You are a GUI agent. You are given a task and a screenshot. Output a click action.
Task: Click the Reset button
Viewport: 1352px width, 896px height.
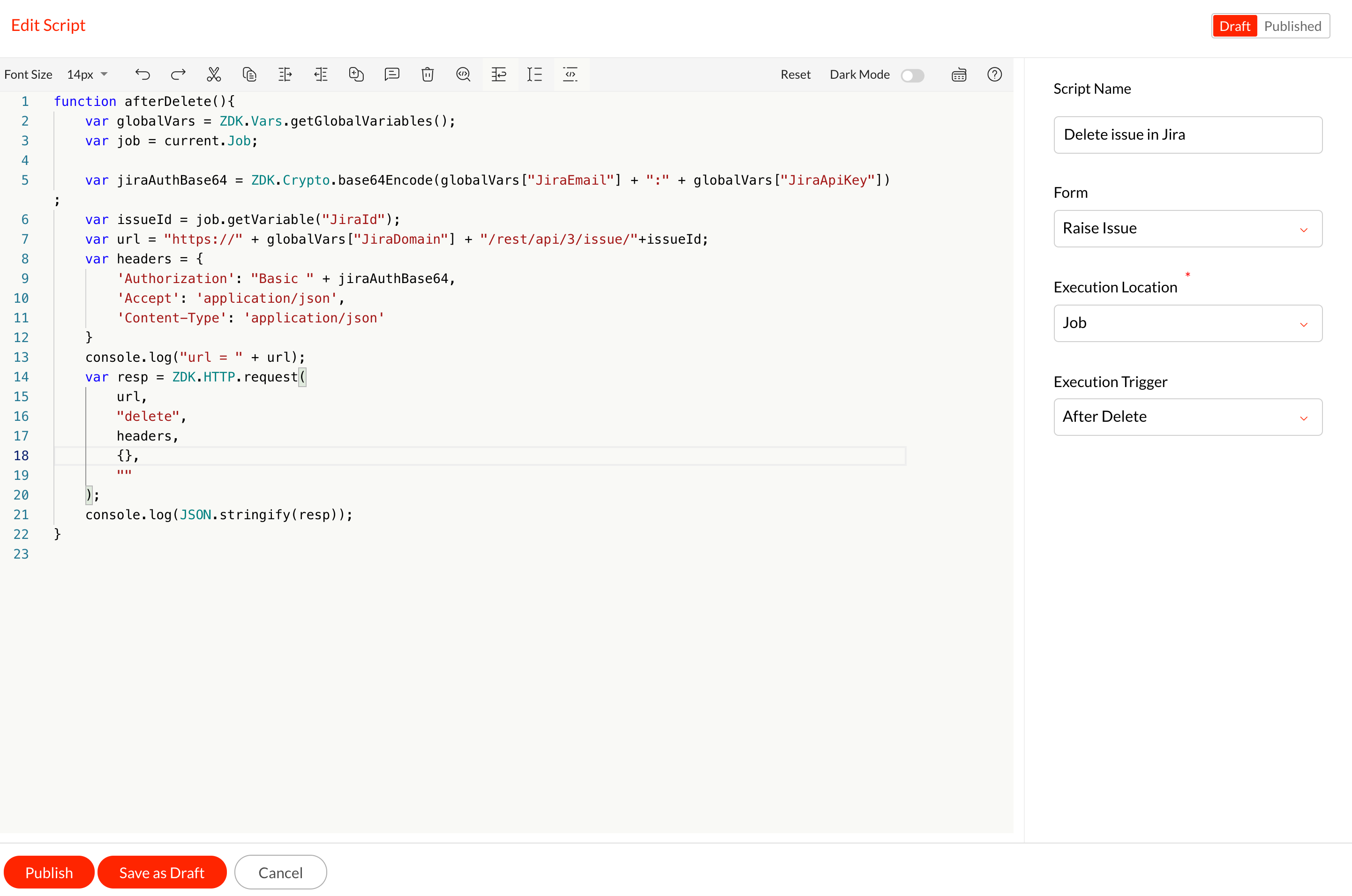tap(796, 75)
